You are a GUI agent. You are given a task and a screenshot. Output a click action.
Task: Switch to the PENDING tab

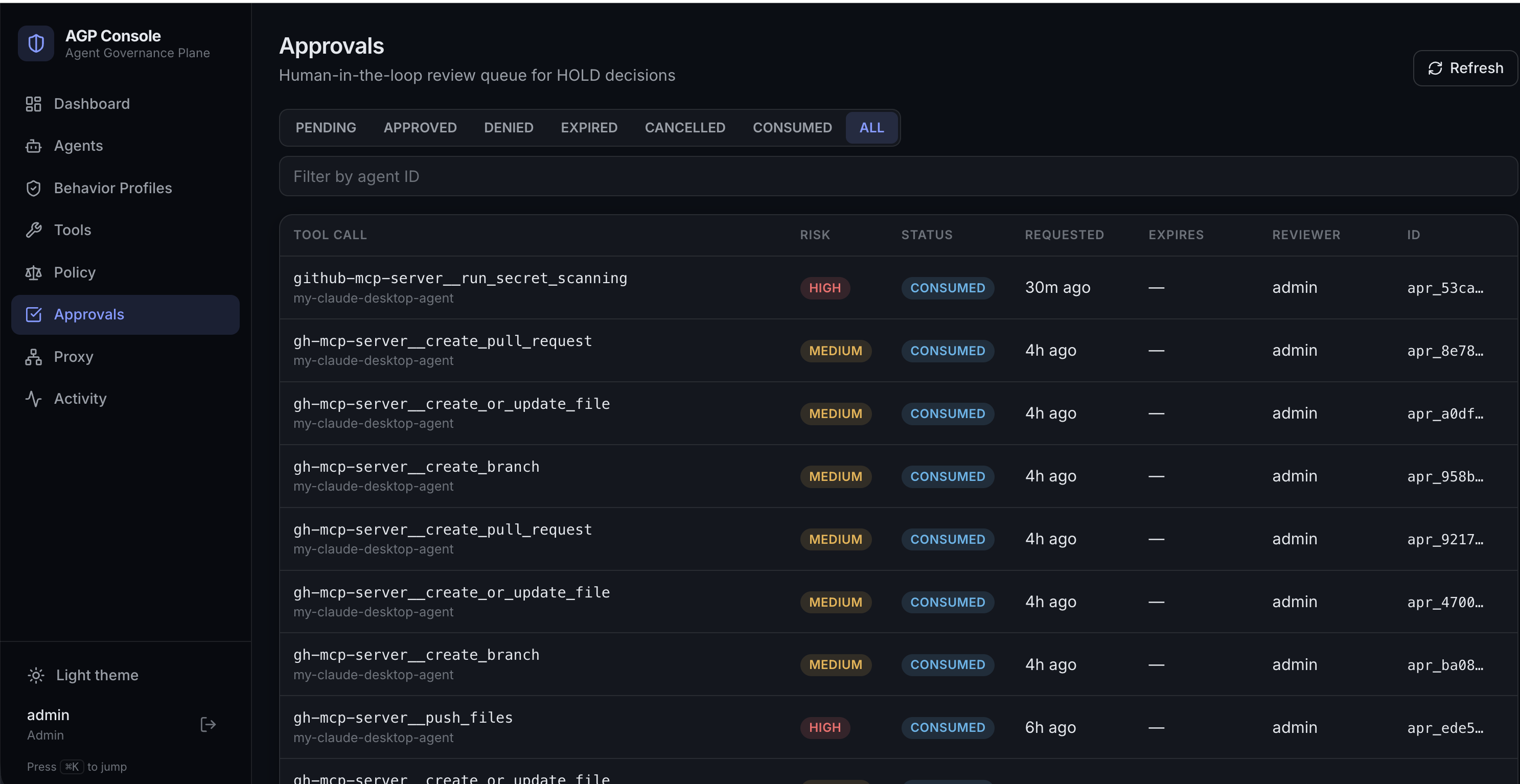click(326, 127)
